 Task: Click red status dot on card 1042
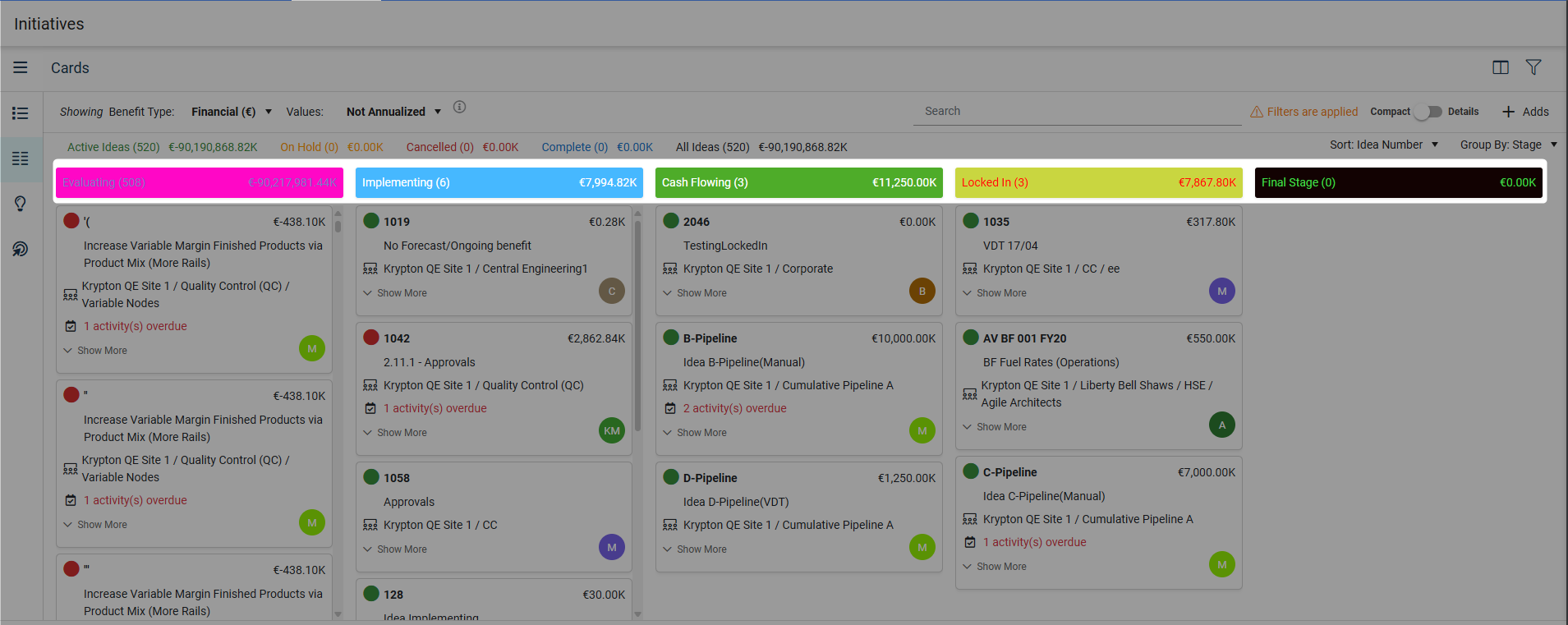coord(371,337)
